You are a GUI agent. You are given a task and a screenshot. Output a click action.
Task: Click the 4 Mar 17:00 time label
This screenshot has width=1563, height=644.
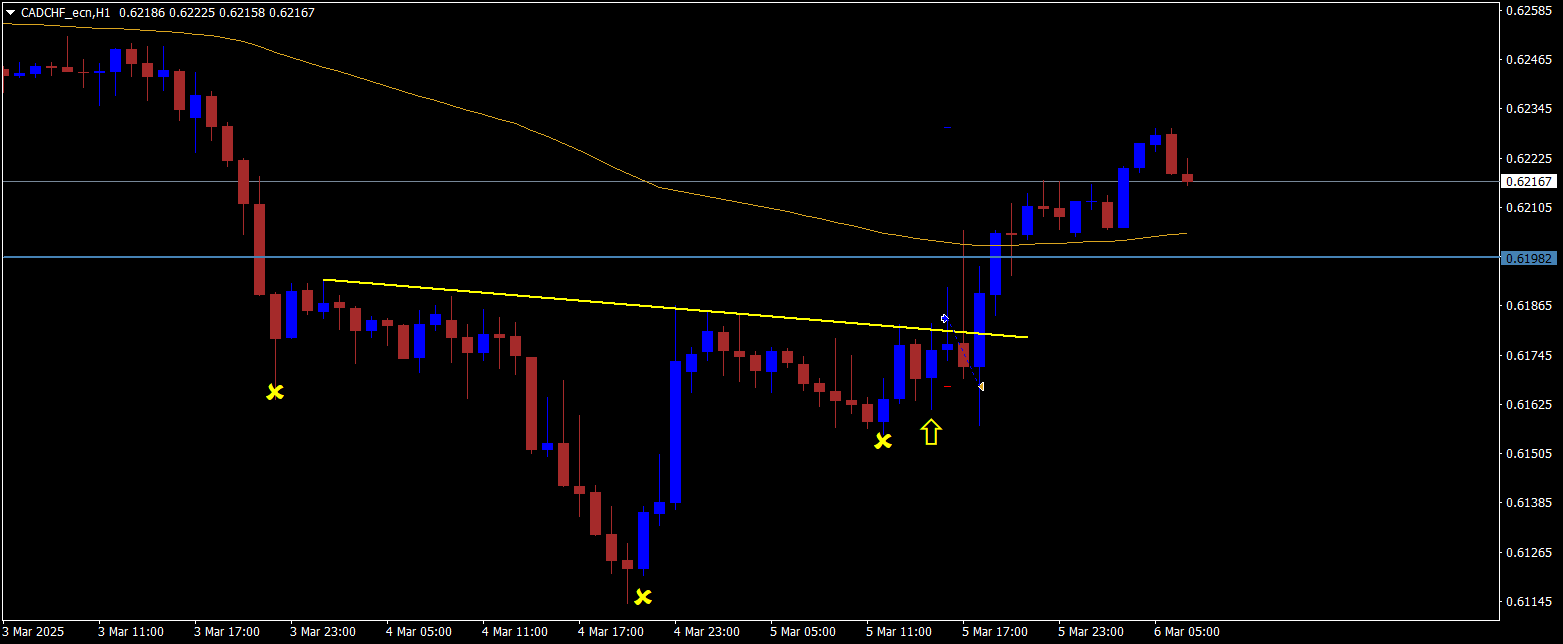tap(611, 632)
